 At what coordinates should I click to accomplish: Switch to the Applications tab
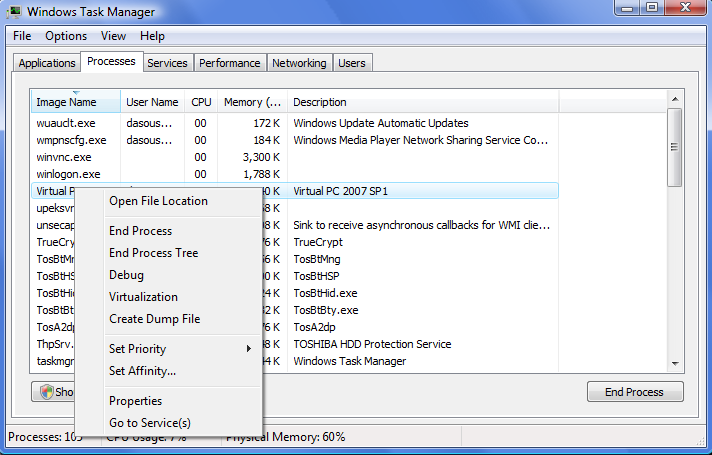(x=47, y=63)
